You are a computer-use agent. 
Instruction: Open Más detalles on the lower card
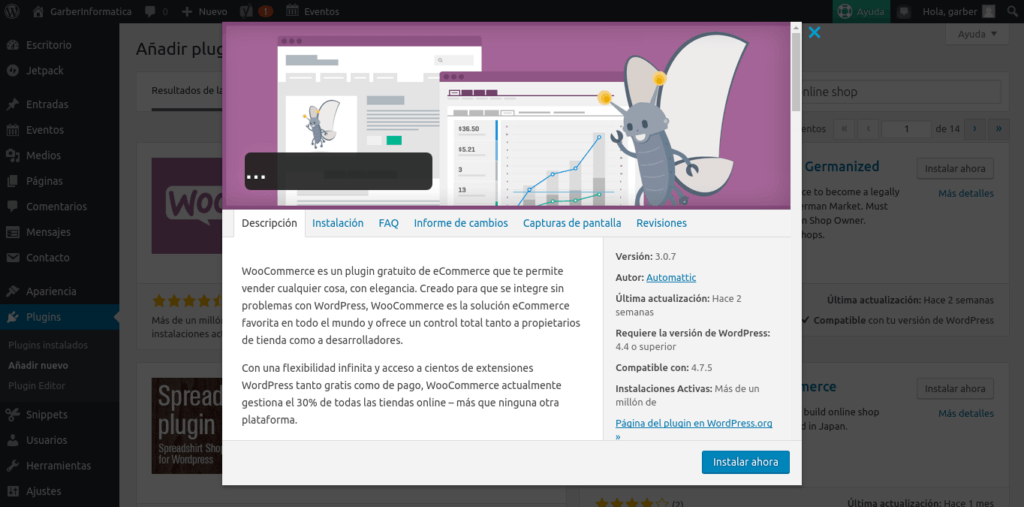tap(966, 414)
